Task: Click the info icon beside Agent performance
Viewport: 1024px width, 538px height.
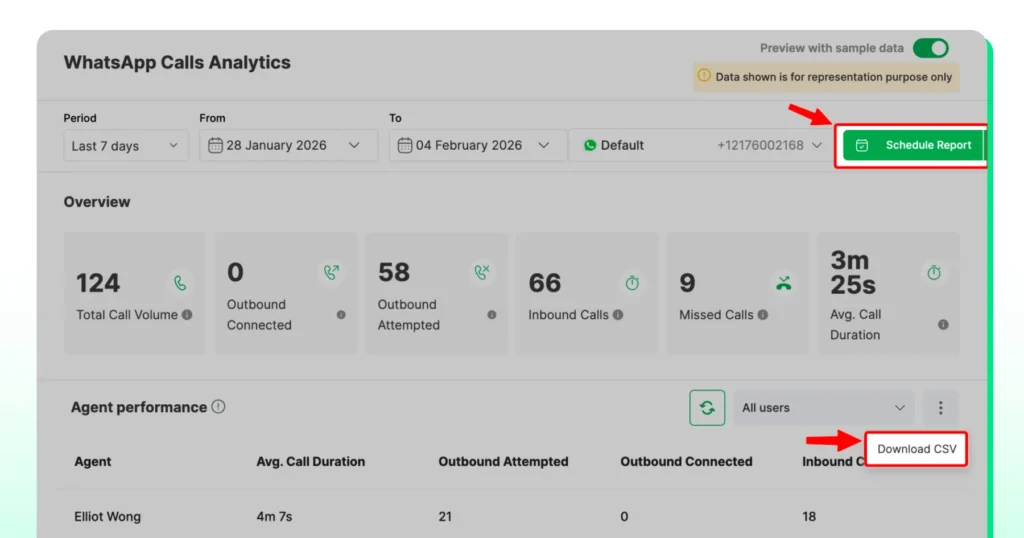Action: point(219,407)
